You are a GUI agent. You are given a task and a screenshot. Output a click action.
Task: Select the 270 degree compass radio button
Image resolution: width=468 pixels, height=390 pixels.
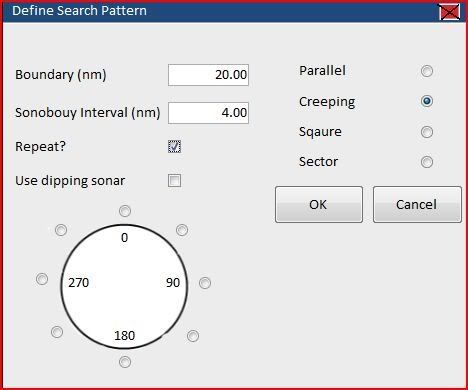[x=42, y=279]
